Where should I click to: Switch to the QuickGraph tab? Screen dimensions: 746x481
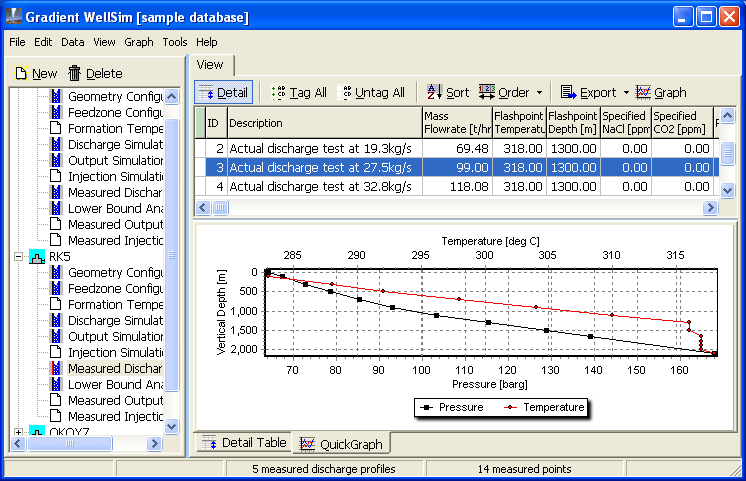click(x=341, y=444)
